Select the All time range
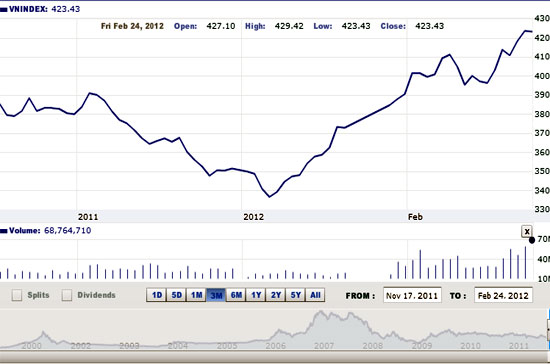 [315, 295]
